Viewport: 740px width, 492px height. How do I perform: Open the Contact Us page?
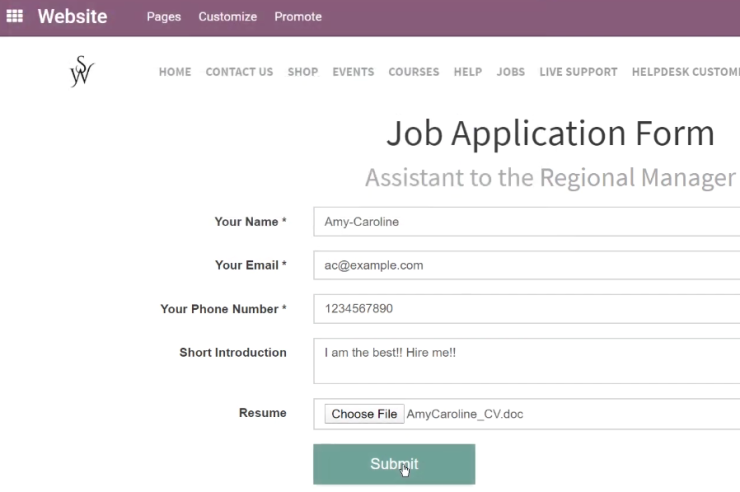239,72
